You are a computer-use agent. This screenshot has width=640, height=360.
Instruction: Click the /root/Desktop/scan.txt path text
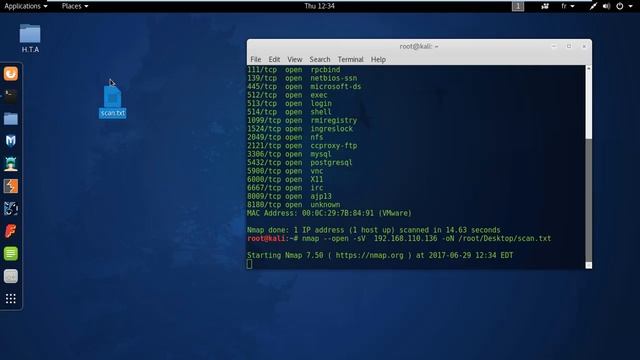tap(504, 238)
